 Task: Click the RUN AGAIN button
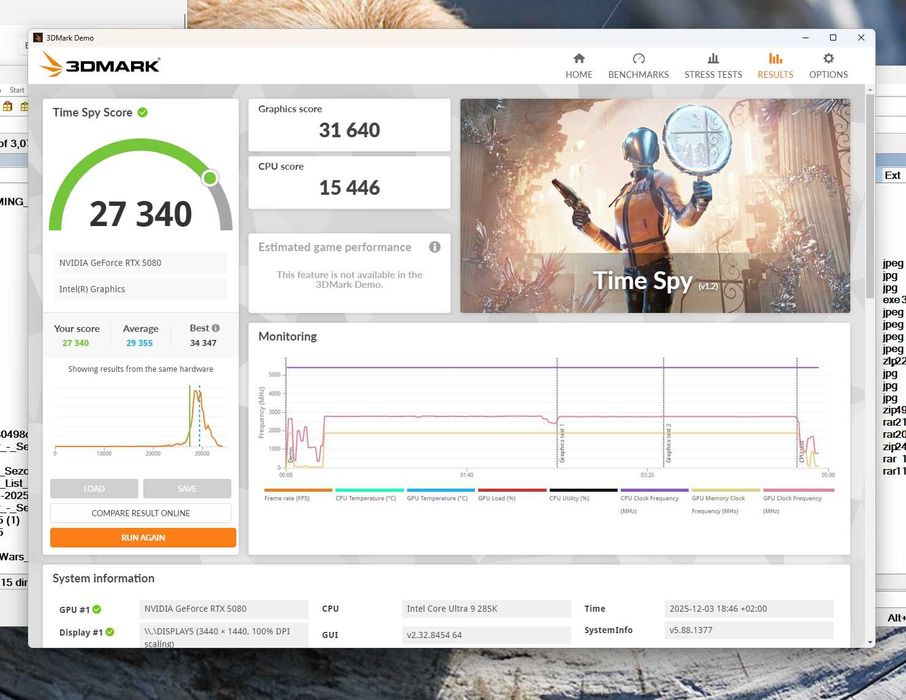(x=143, y=537)
